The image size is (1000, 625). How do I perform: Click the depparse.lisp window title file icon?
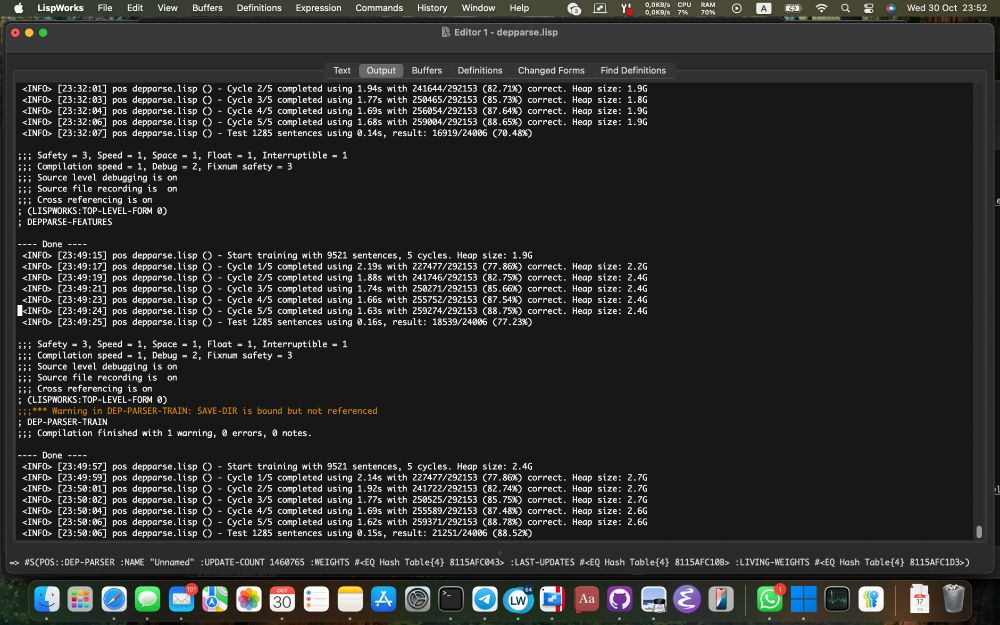[446, 32]
